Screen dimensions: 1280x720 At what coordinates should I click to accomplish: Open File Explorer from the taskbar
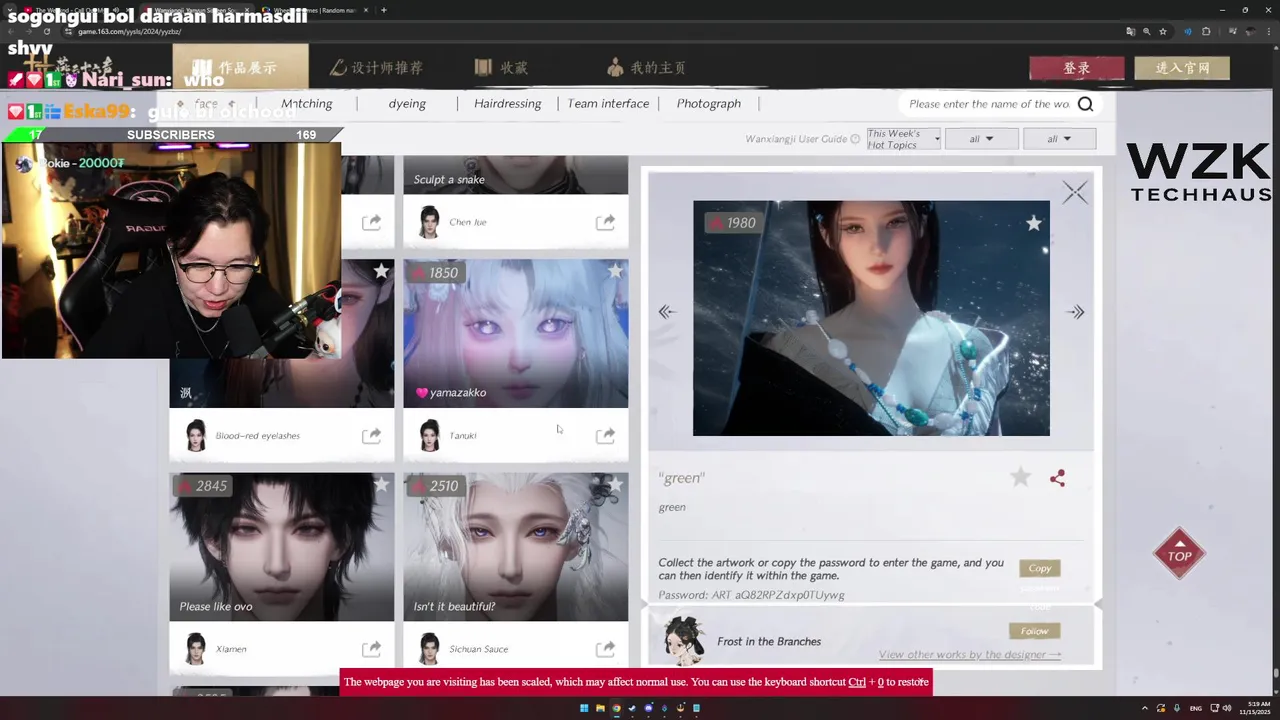[600, 708]
